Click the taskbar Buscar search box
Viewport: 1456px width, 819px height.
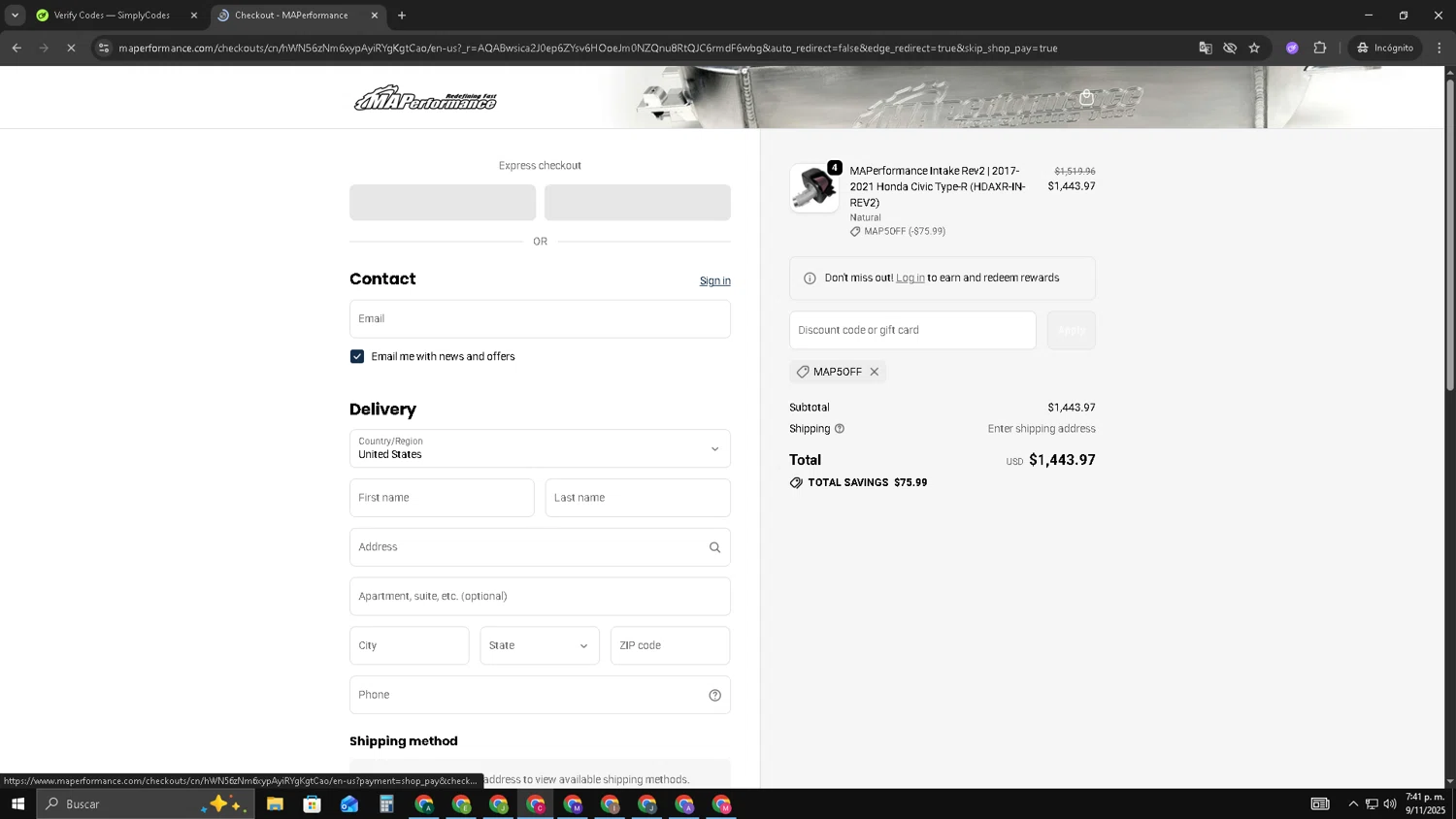[146, 803]
